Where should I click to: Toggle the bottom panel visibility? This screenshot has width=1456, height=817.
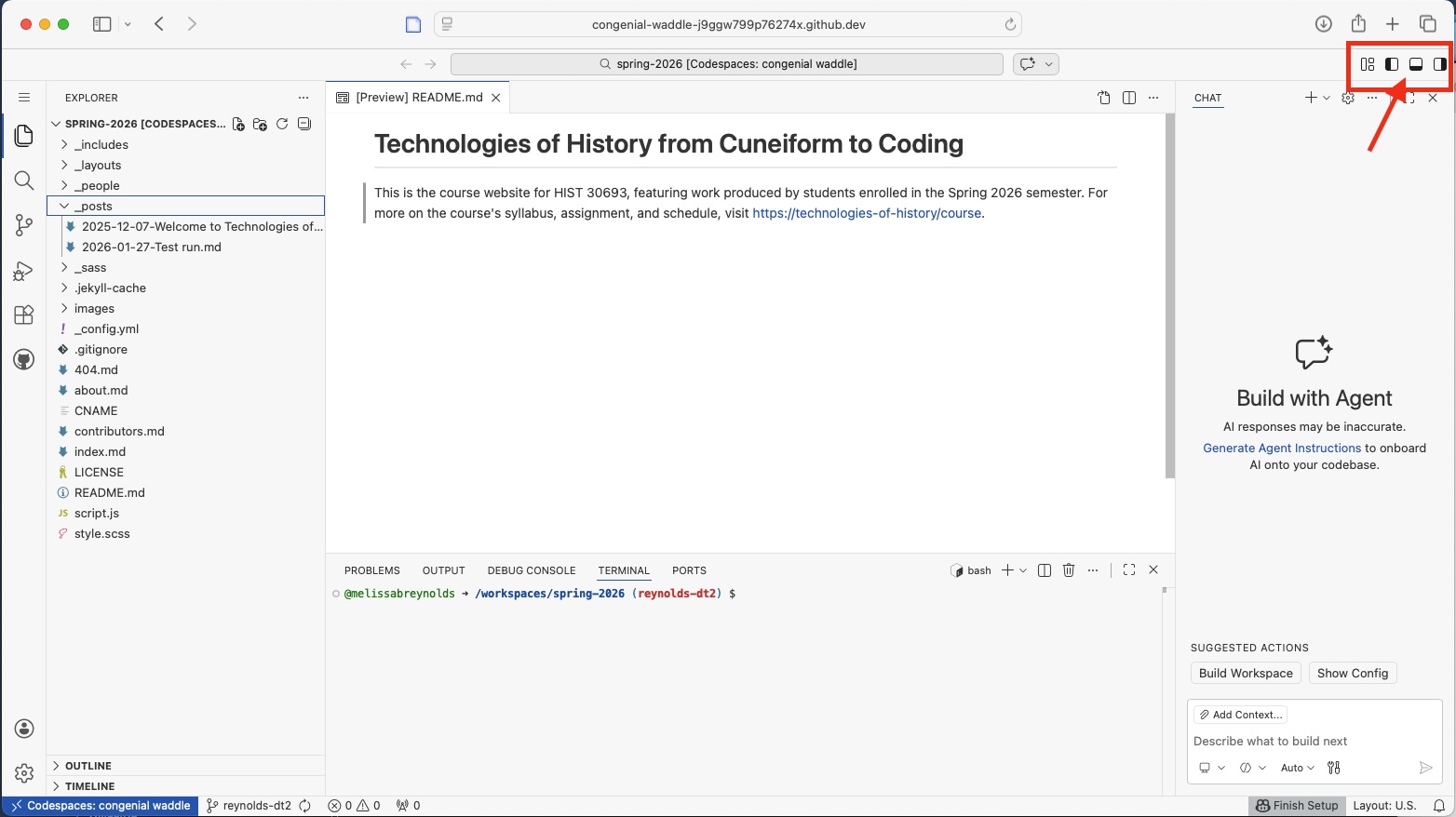pyautogui.click(x=1415, y=63)
